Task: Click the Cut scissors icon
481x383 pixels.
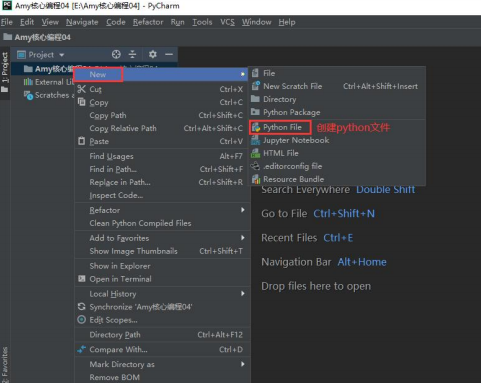Action: 81,89
